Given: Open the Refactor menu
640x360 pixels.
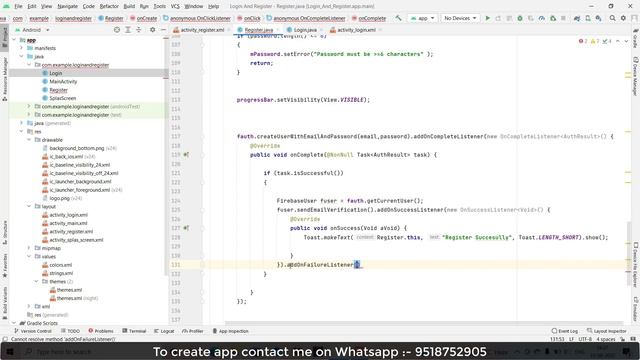Looking at the screenshot, I should (x=109, y=7).
